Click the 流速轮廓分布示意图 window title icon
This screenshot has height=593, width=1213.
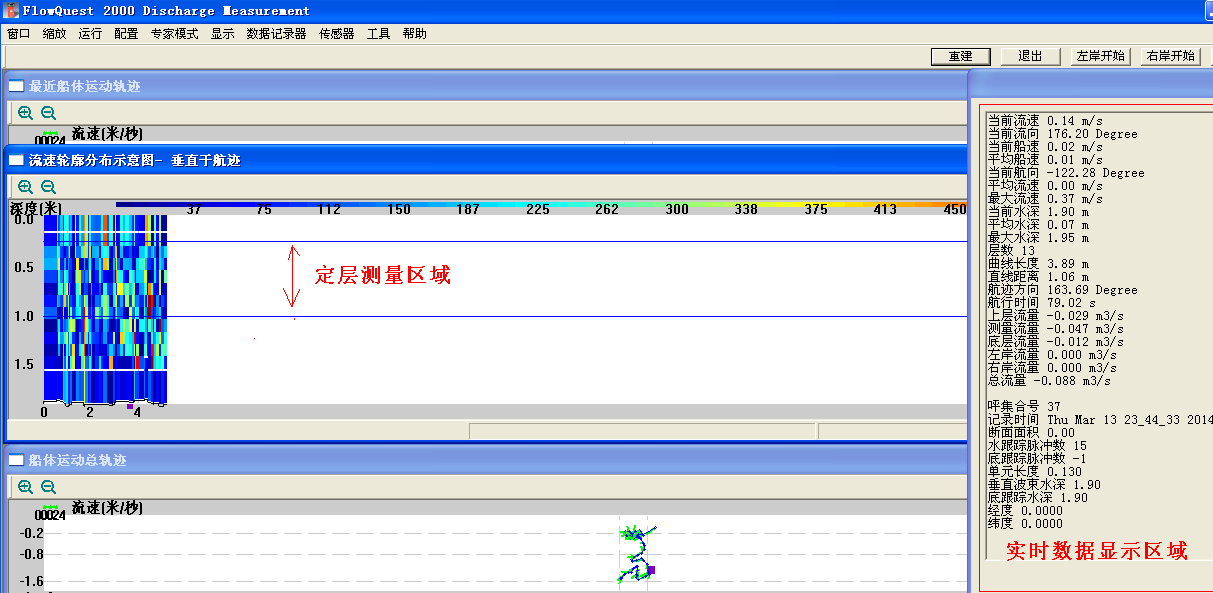tap(17, 160)
